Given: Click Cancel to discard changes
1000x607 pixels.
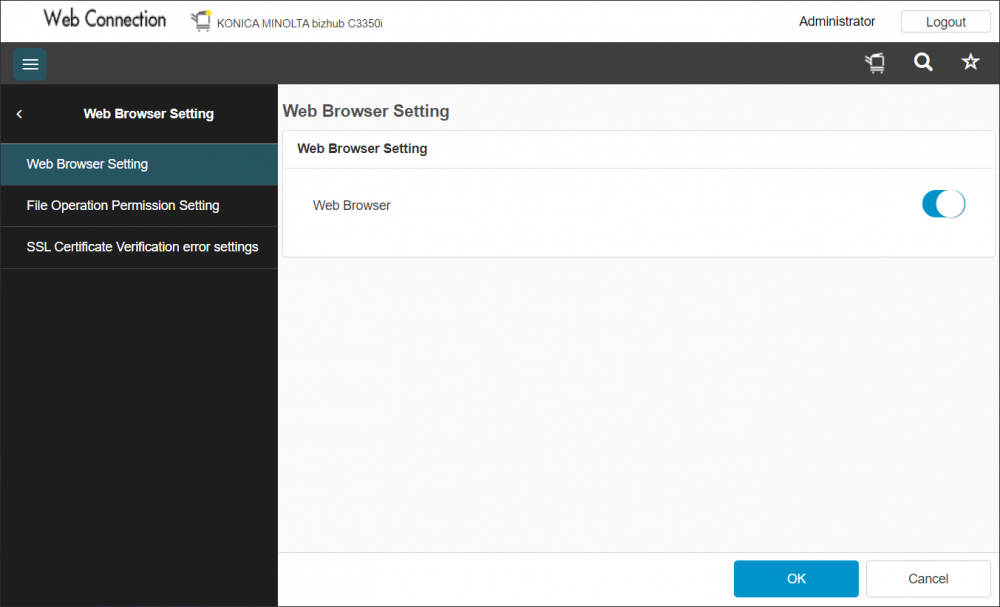Looking at the screenshot, I should [x=927, y=578].
